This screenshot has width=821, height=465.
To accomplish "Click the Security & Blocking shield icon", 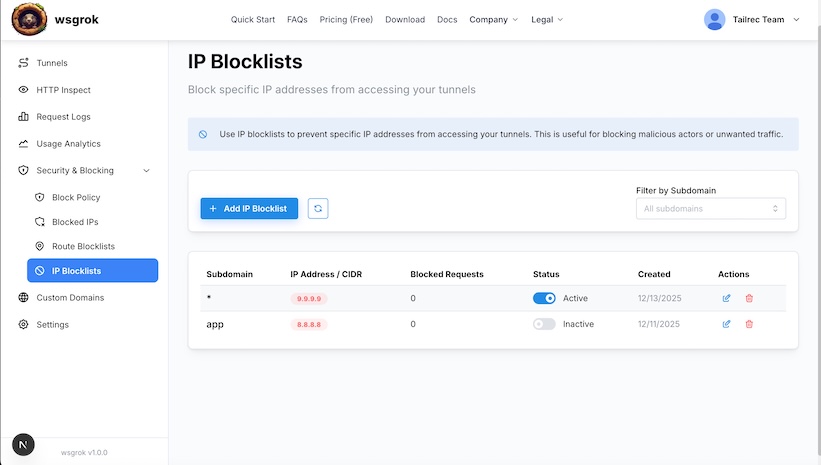I will tap(24, 170).
